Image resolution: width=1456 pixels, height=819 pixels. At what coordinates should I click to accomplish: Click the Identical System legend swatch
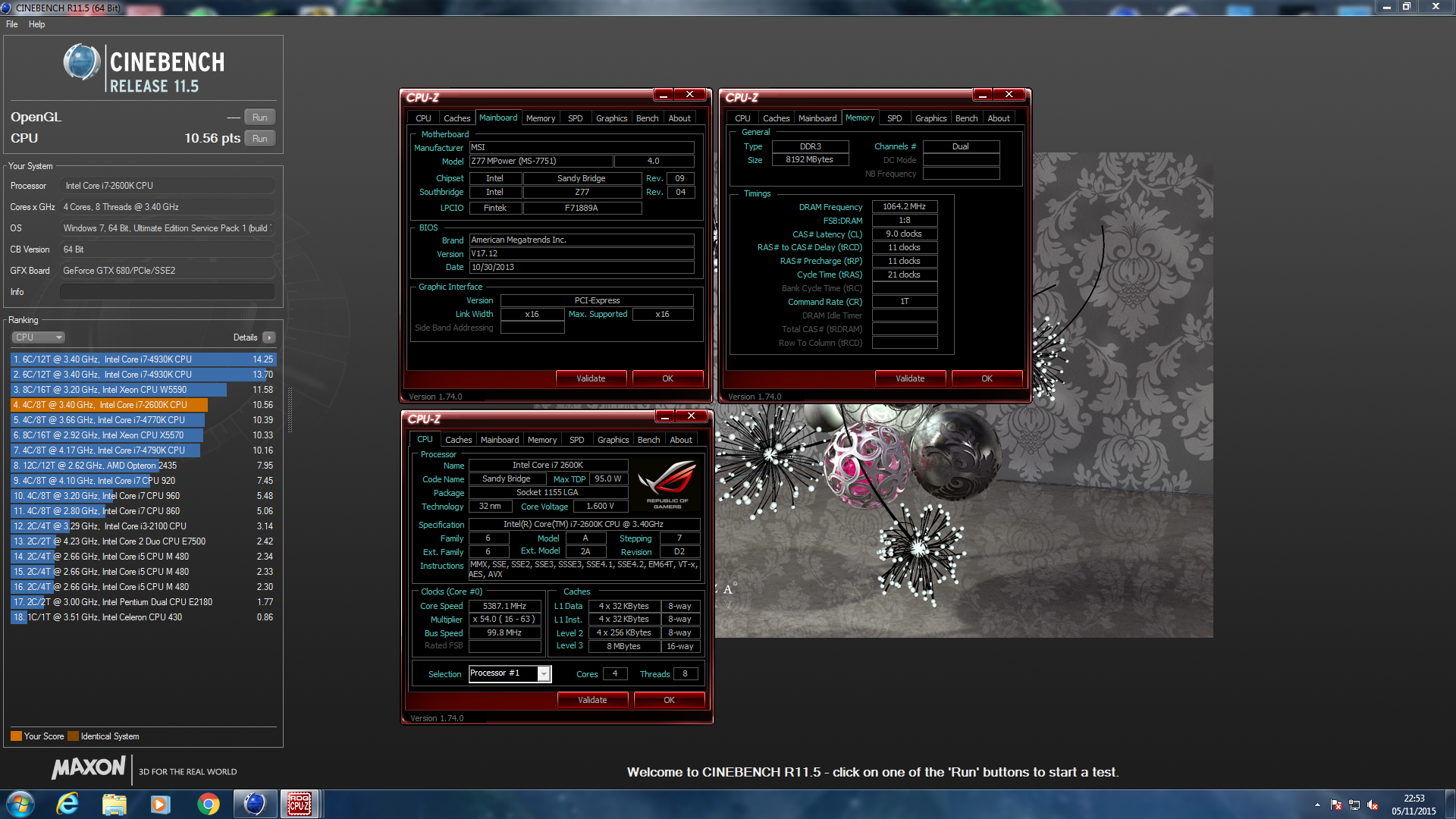pos(73,736)
